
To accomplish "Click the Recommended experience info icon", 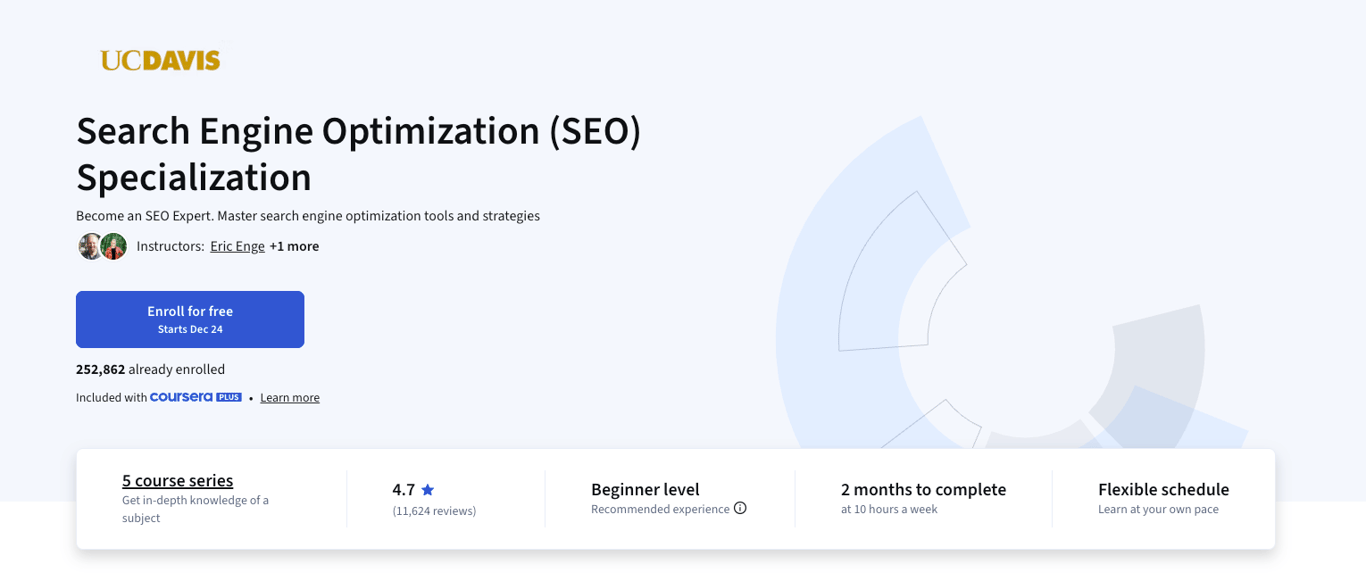I will point(740,508).
